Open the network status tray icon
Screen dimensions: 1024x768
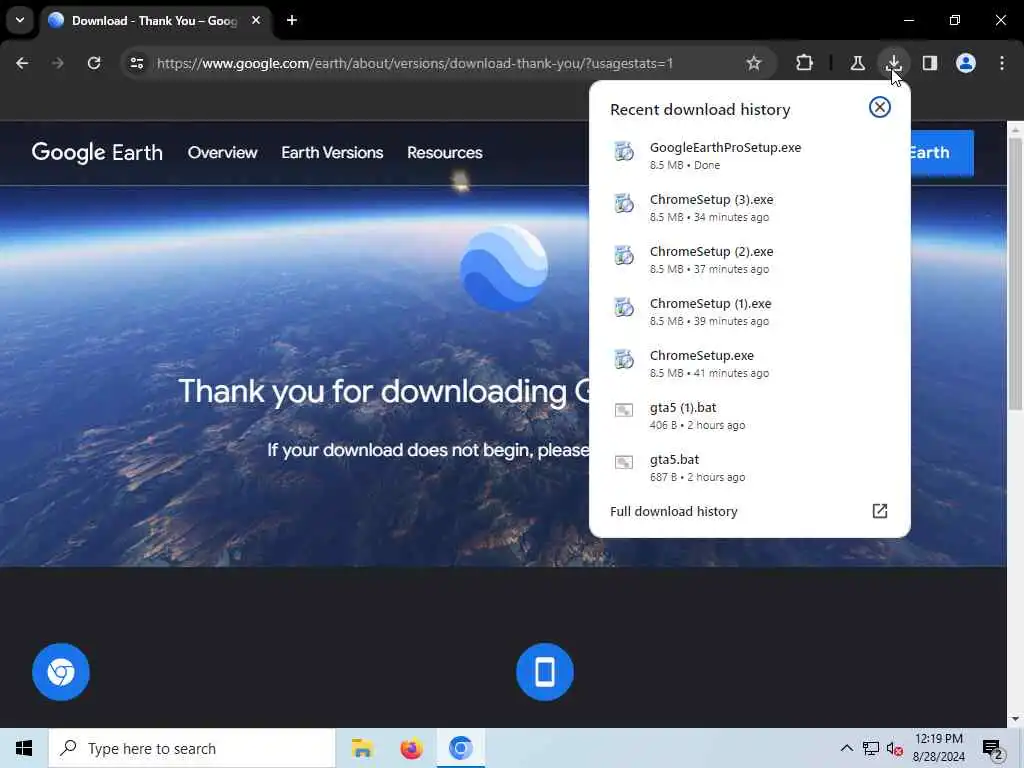(871, 748)
